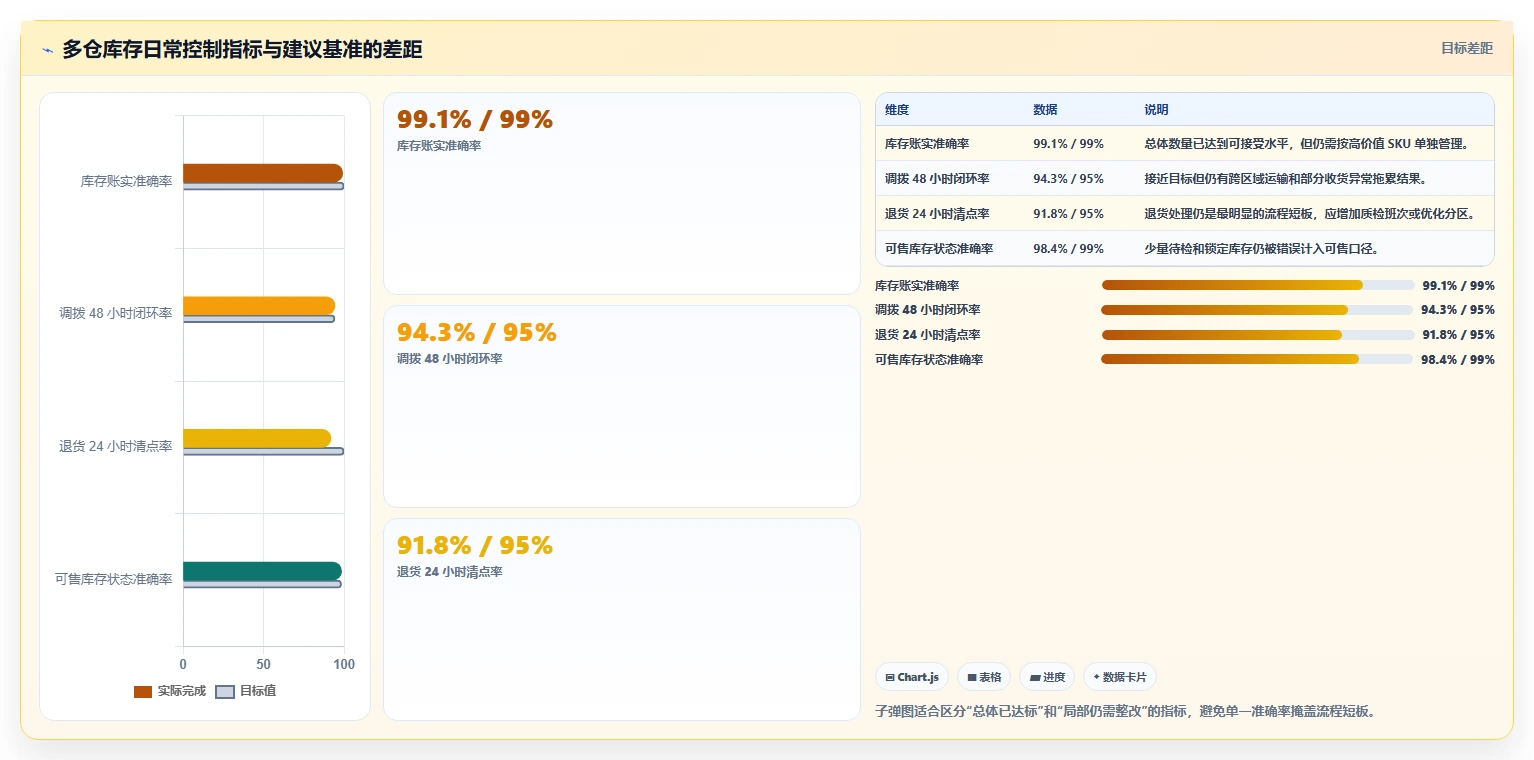
Task: Click the 退货 24 小时清点率 yellow chart bar
Action: tap(257, 438)
